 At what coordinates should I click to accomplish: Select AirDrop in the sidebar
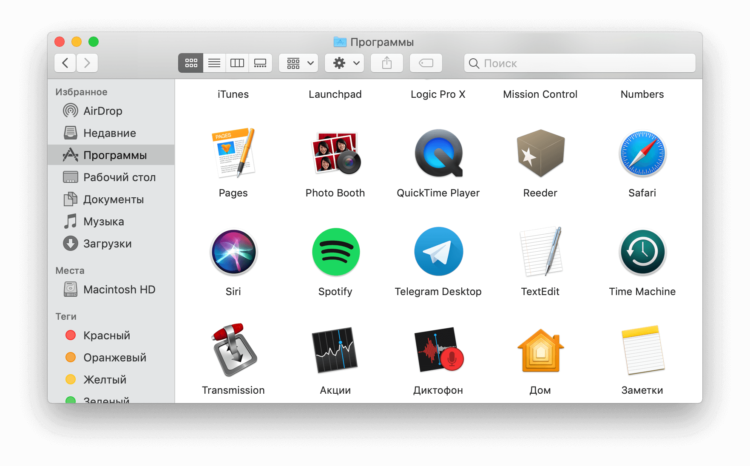pos(111,111)
